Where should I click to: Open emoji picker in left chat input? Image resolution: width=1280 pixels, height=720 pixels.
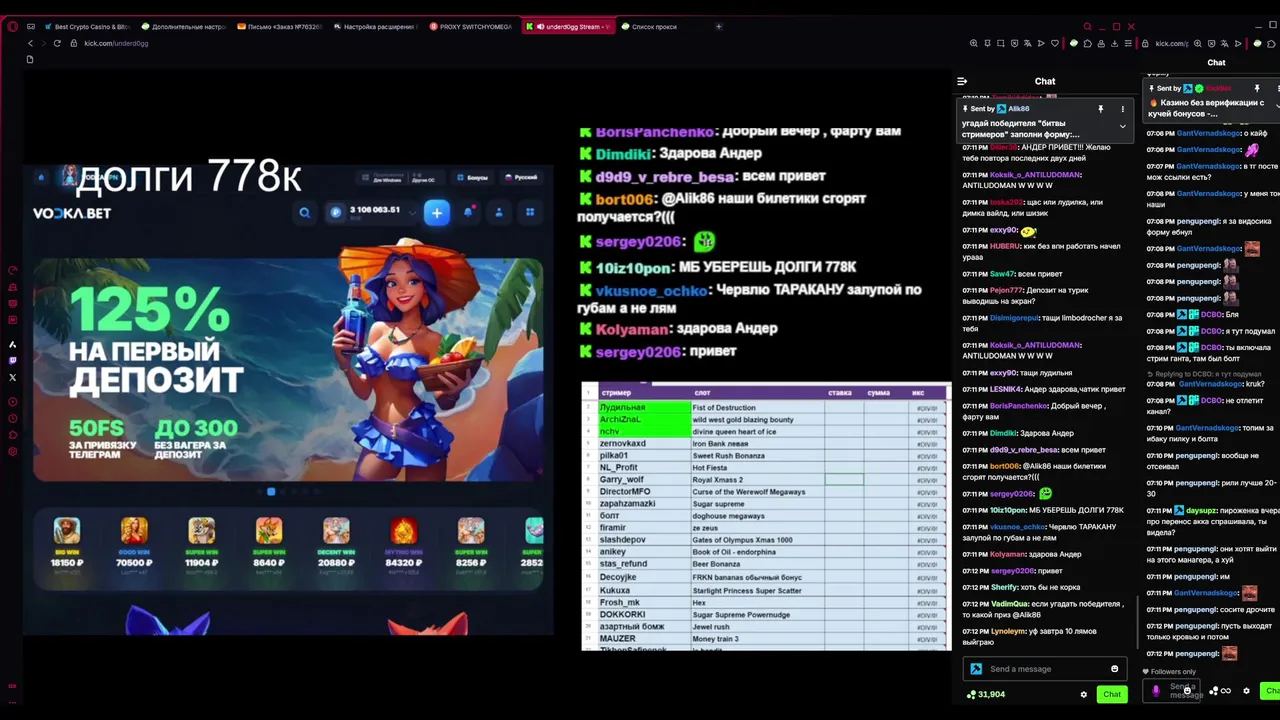[1114, 669]
